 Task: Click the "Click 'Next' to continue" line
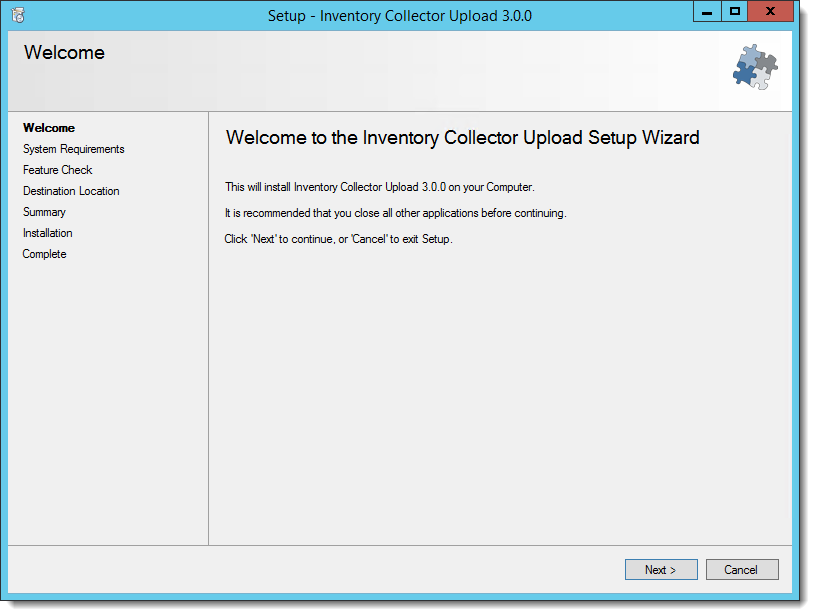[338, 239]
